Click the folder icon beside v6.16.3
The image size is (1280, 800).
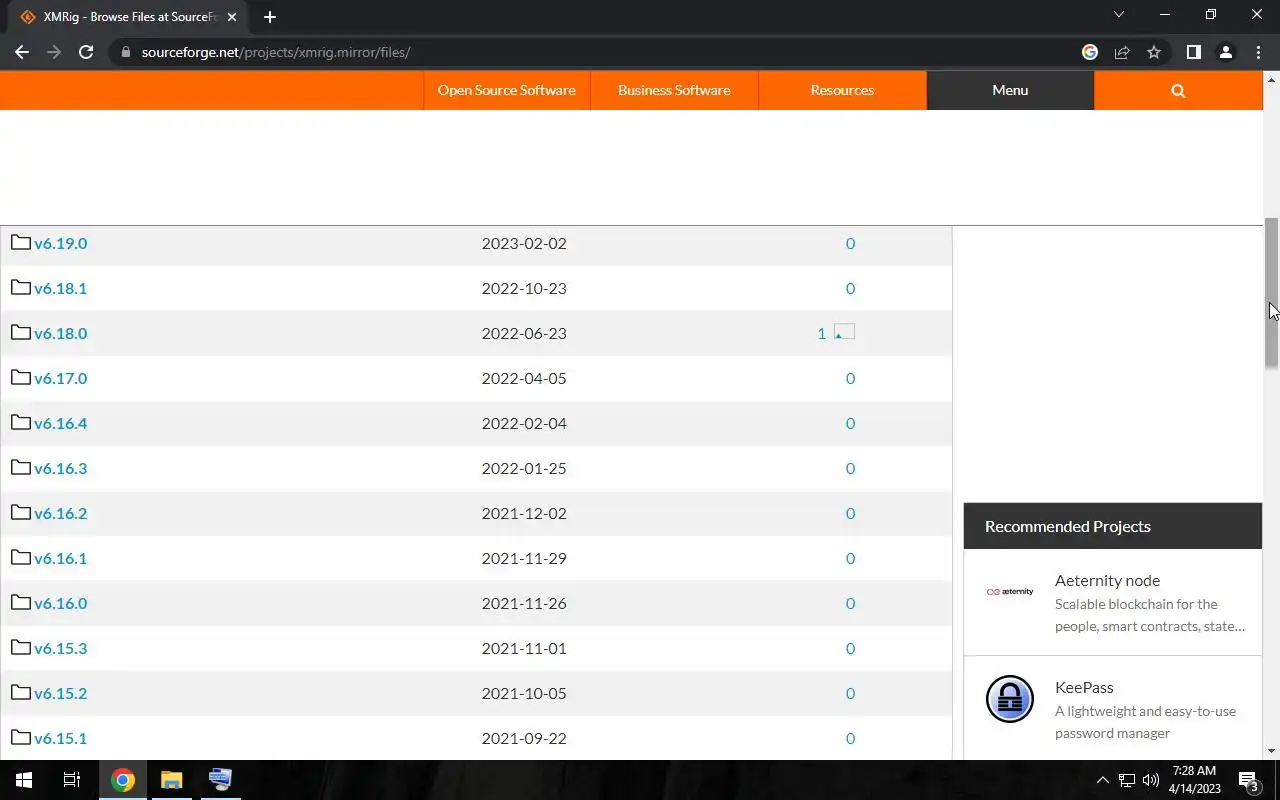coord(21,467)
